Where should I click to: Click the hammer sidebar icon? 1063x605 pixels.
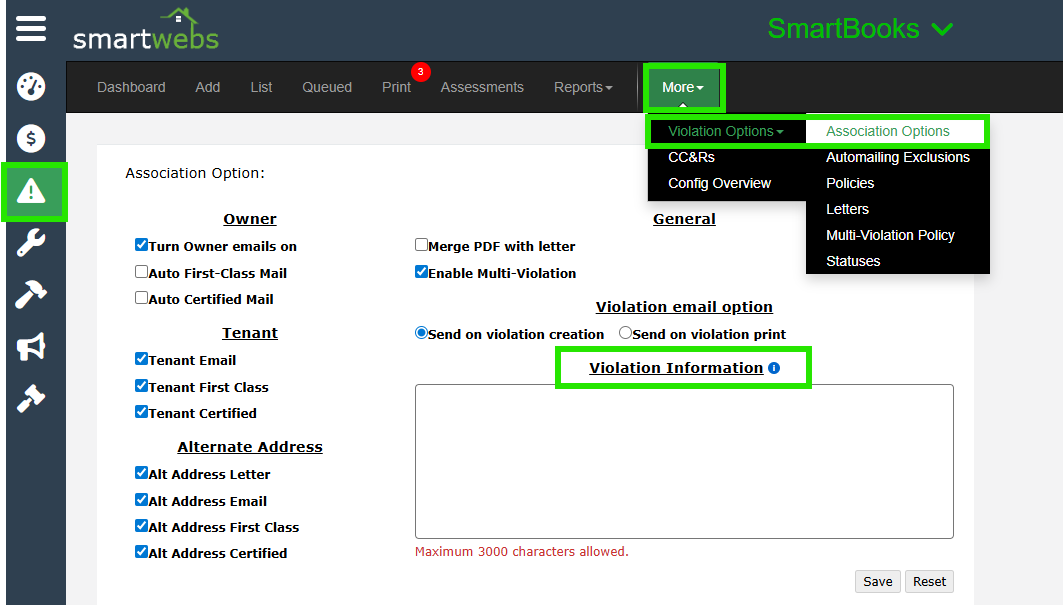click(31, 295)
